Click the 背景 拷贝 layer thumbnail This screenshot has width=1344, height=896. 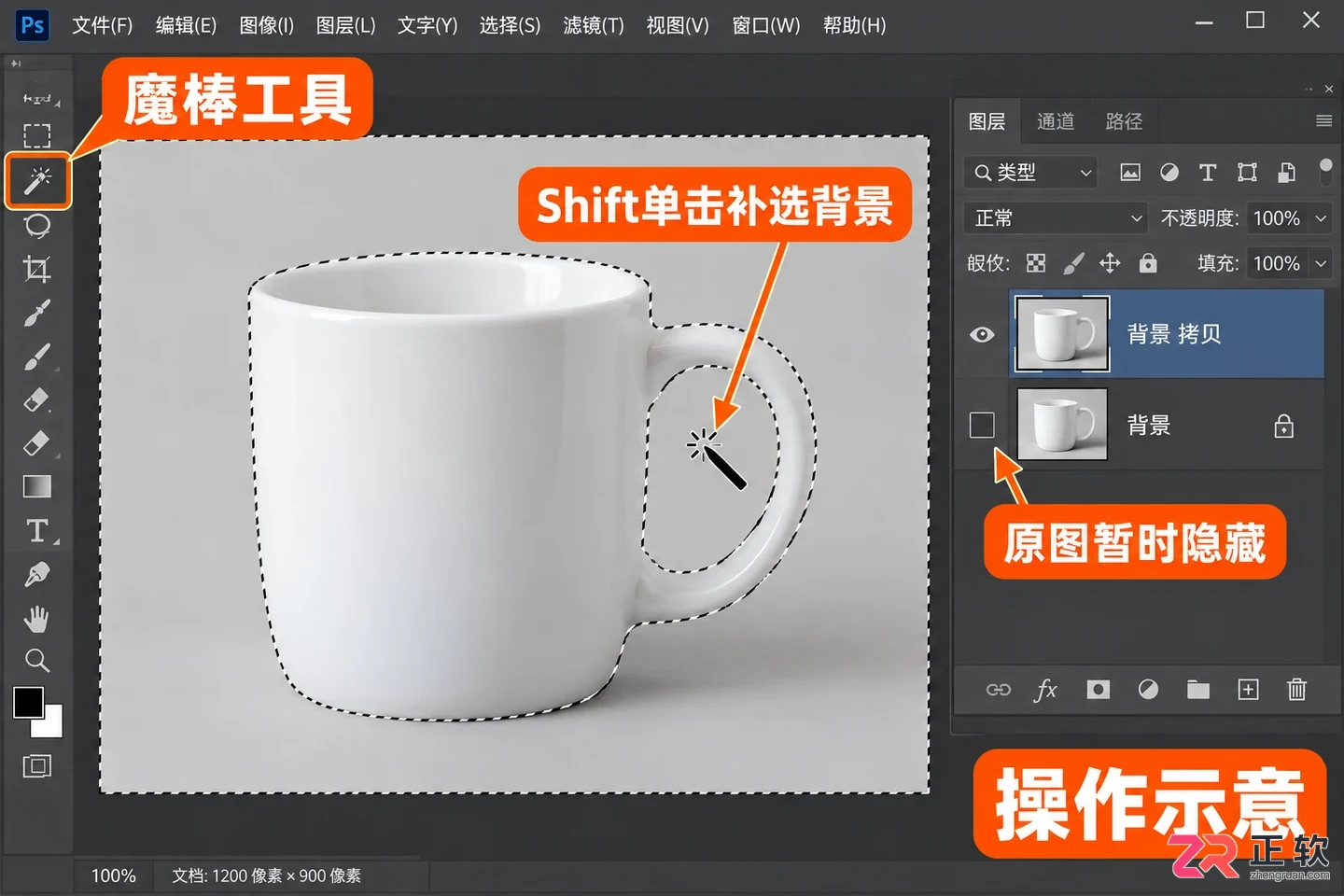pyautogui.click(x=1062, y=334)
